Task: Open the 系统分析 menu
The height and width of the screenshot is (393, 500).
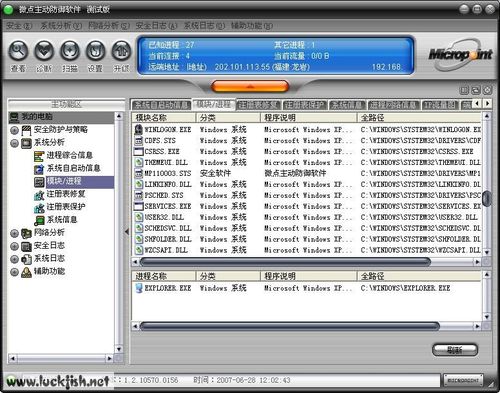Action: point(61,26)
